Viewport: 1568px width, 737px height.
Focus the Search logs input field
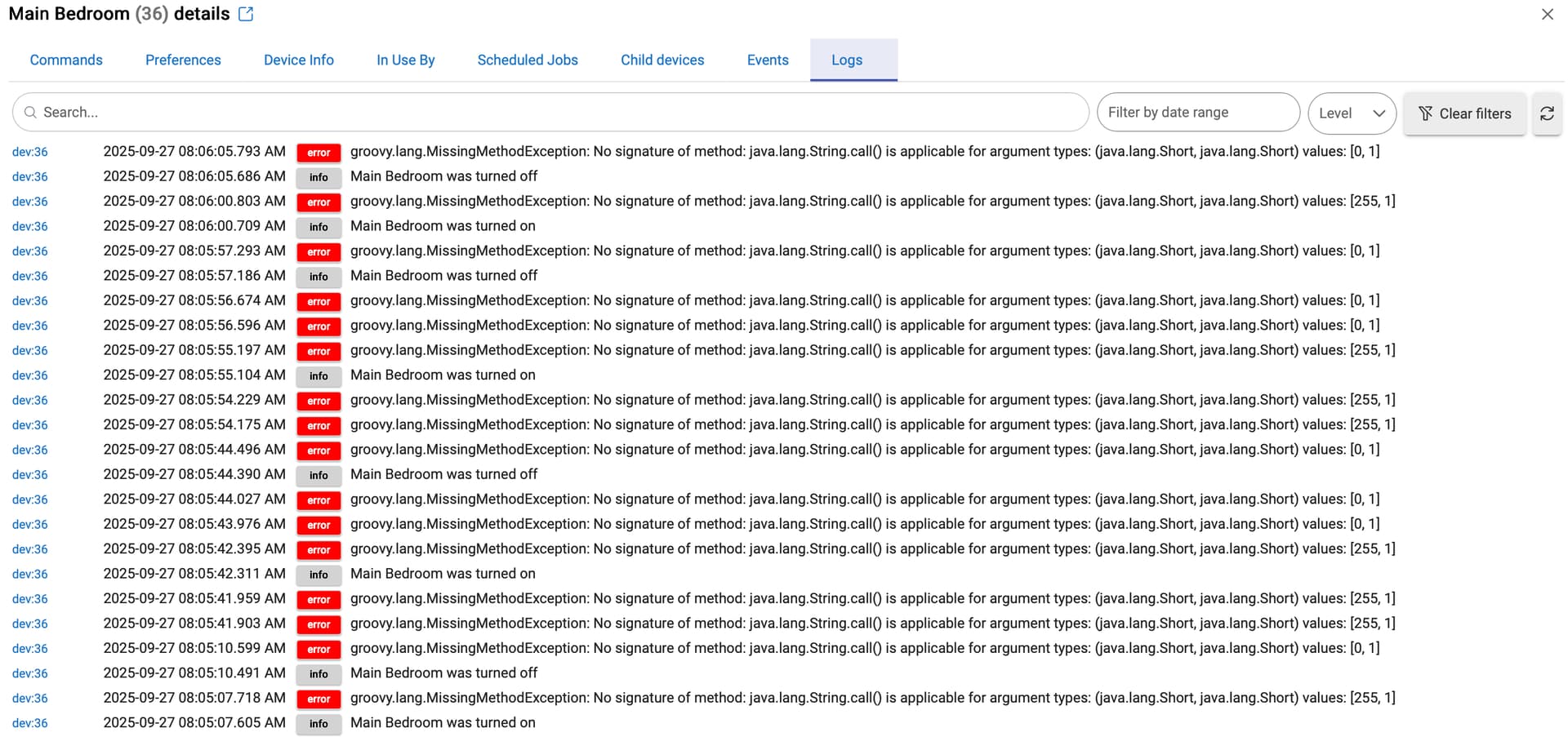(x=555, y=113)
